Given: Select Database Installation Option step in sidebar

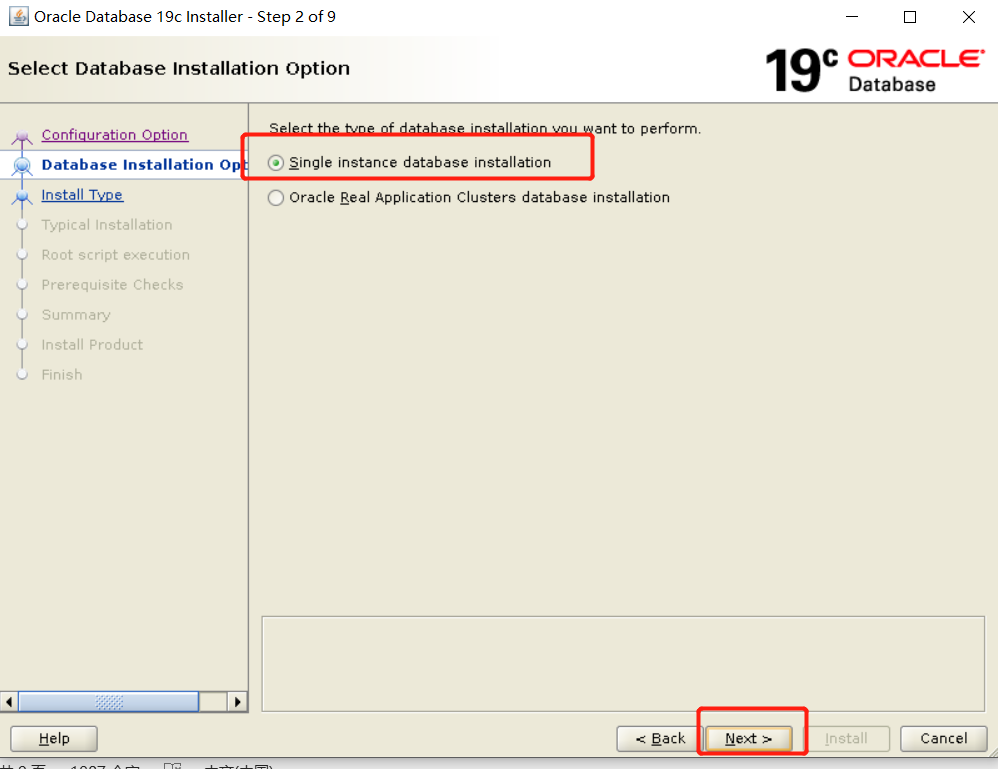Looking at the screenshot, I should (x=144, y=165).
